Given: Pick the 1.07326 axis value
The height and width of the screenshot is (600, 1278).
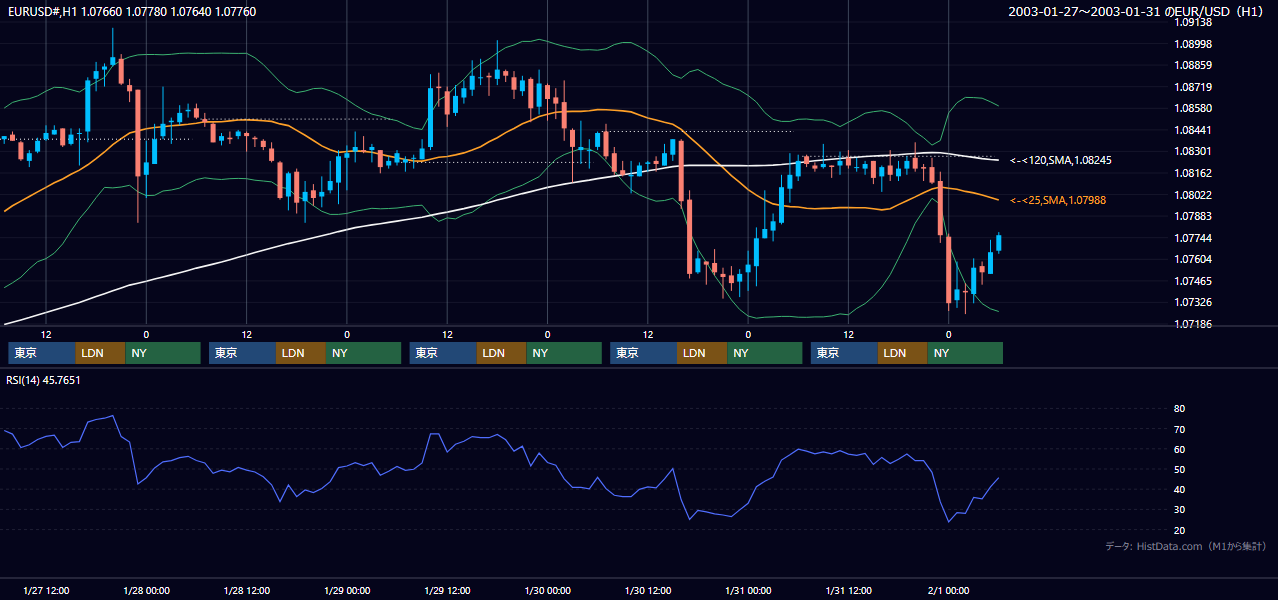Looking at the screenshot, I should pyautogui.click(x=1193, y=302).
